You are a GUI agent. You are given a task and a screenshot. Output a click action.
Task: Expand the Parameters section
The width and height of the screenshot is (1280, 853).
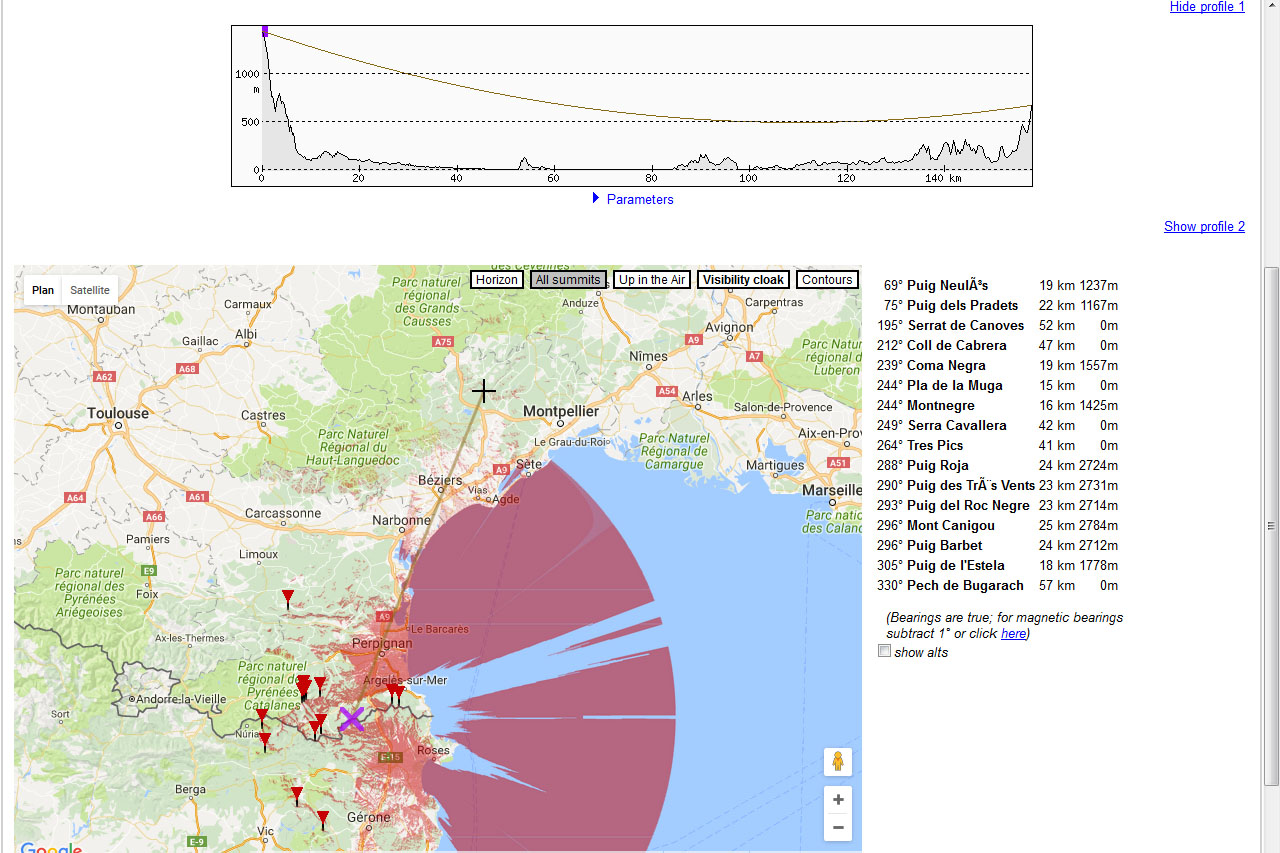[x=632, y=199]
